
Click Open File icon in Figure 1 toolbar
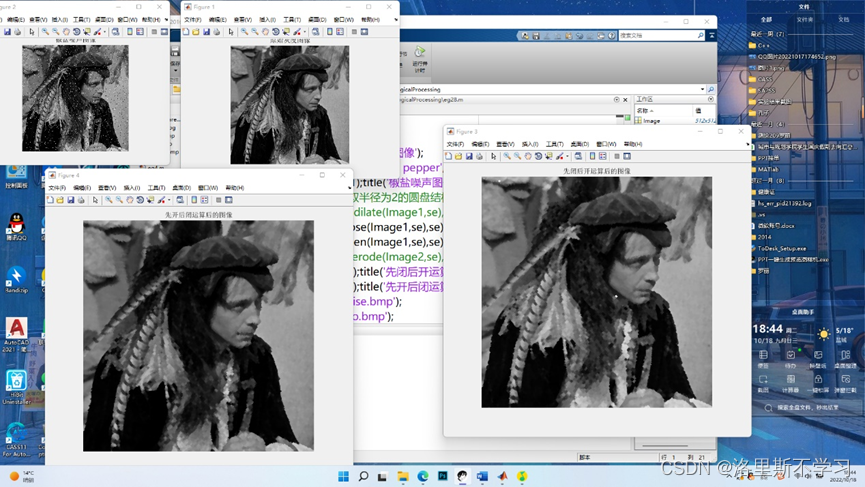[196, 32]
